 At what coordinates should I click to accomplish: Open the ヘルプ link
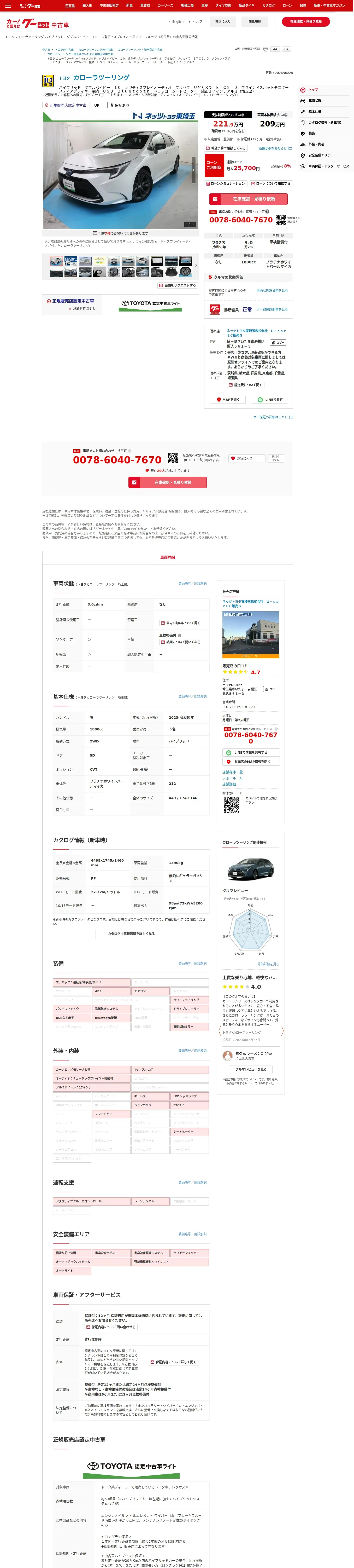click(198, 21)
